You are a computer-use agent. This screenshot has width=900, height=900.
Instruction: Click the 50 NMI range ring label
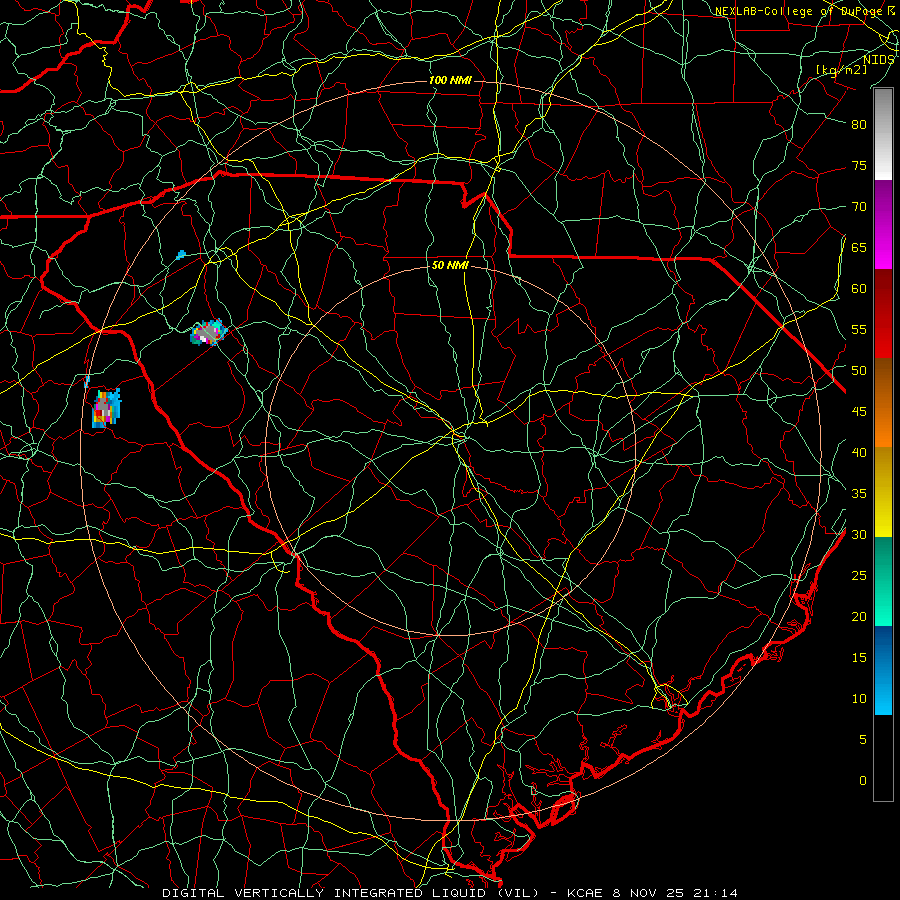coord(451,265)
